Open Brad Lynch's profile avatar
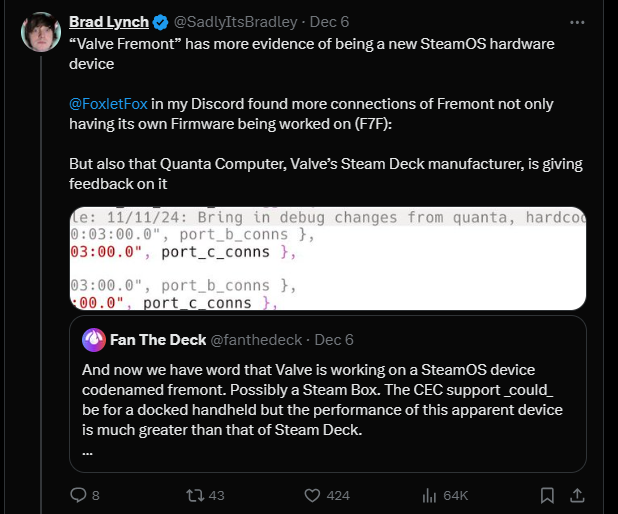Viewport: 618px width, 514px height. (40, 32)
